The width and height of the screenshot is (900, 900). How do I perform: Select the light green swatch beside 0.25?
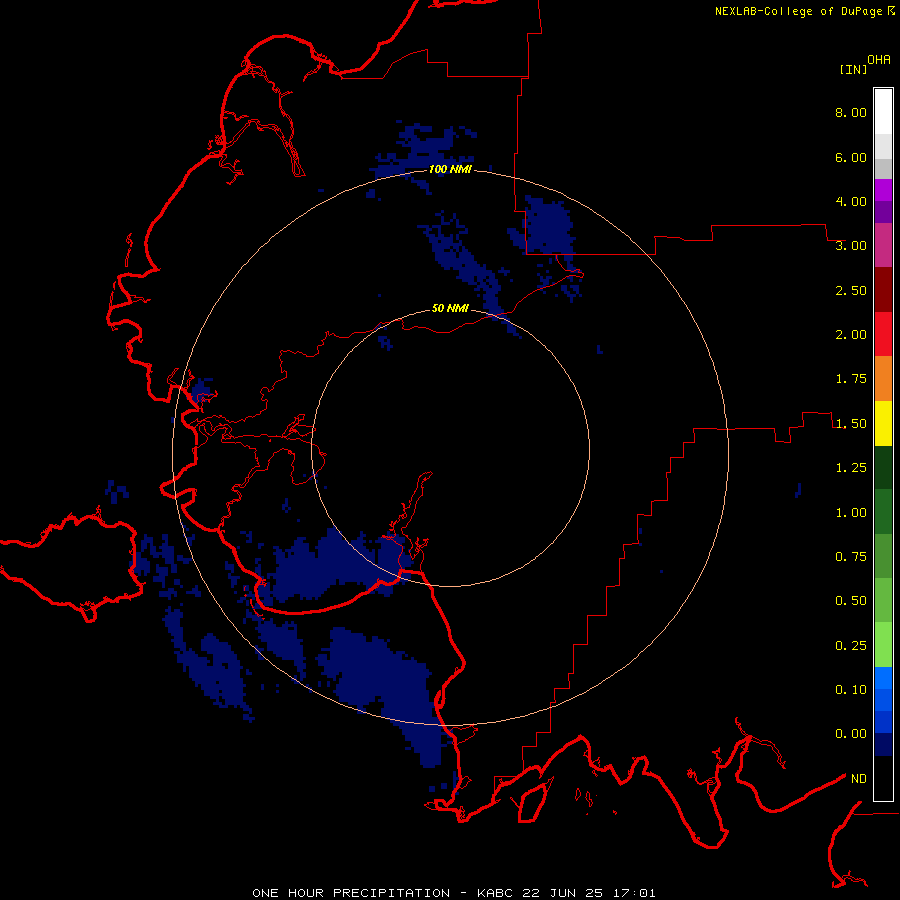(883, 645)
